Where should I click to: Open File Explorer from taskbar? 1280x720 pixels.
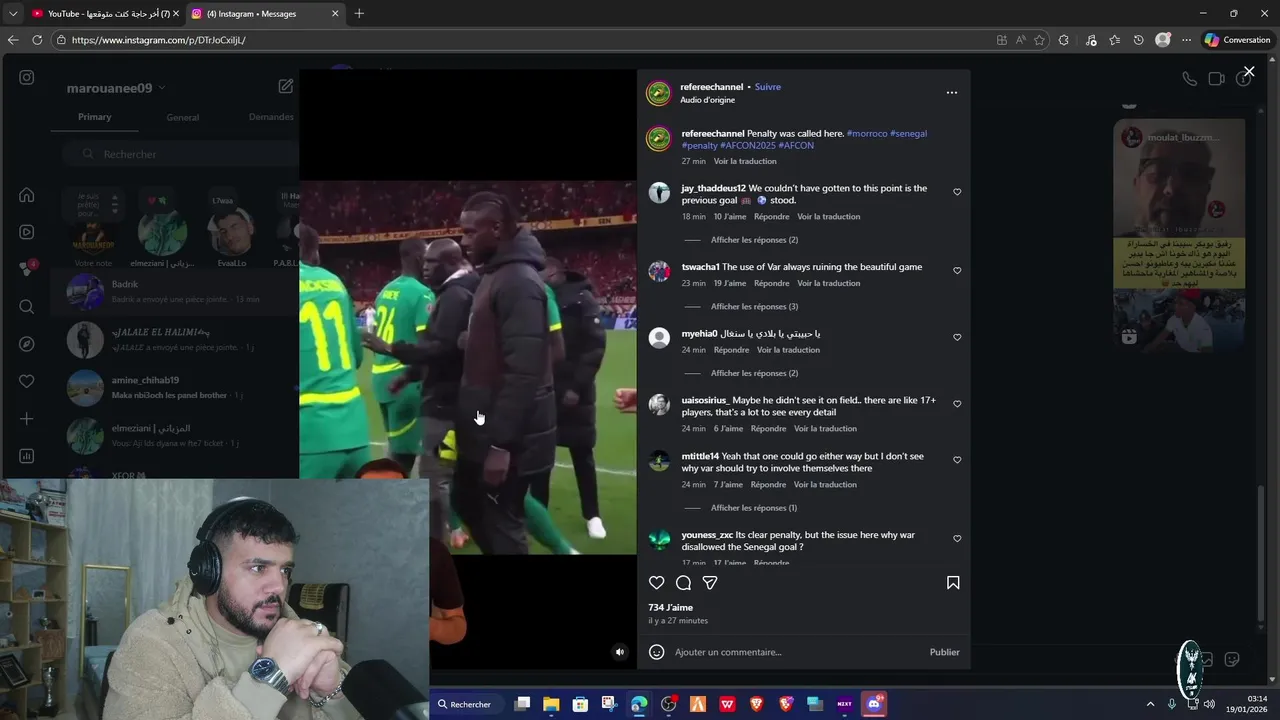551,704
